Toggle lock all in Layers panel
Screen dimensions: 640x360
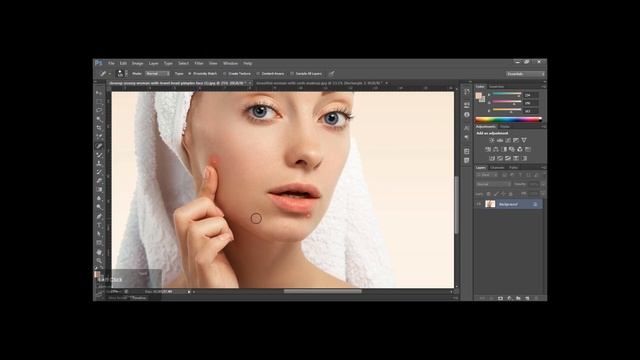pyautogui.click(x=510, y=194)
